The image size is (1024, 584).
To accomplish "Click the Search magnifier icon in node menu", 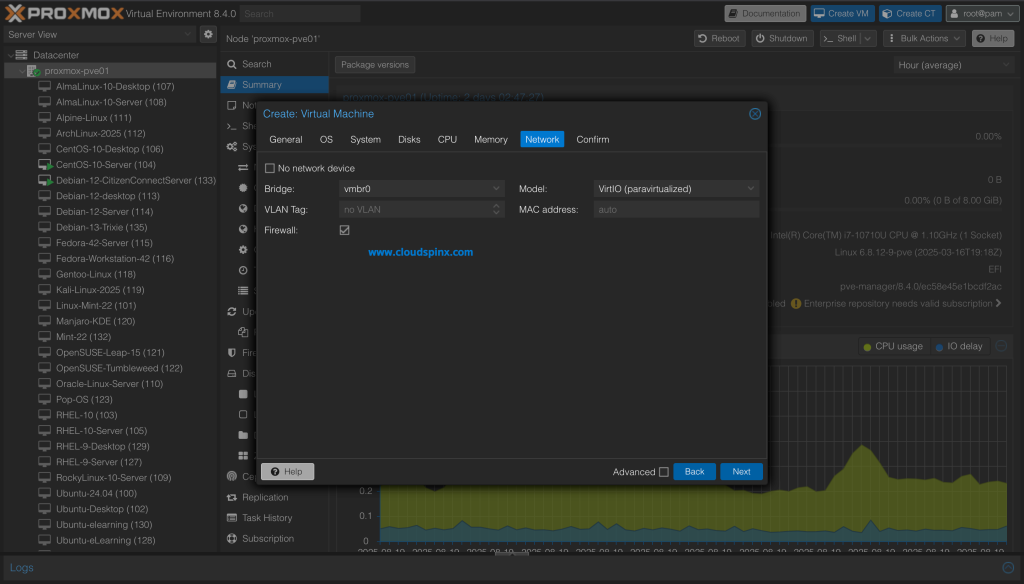I will tap(232, 64).
